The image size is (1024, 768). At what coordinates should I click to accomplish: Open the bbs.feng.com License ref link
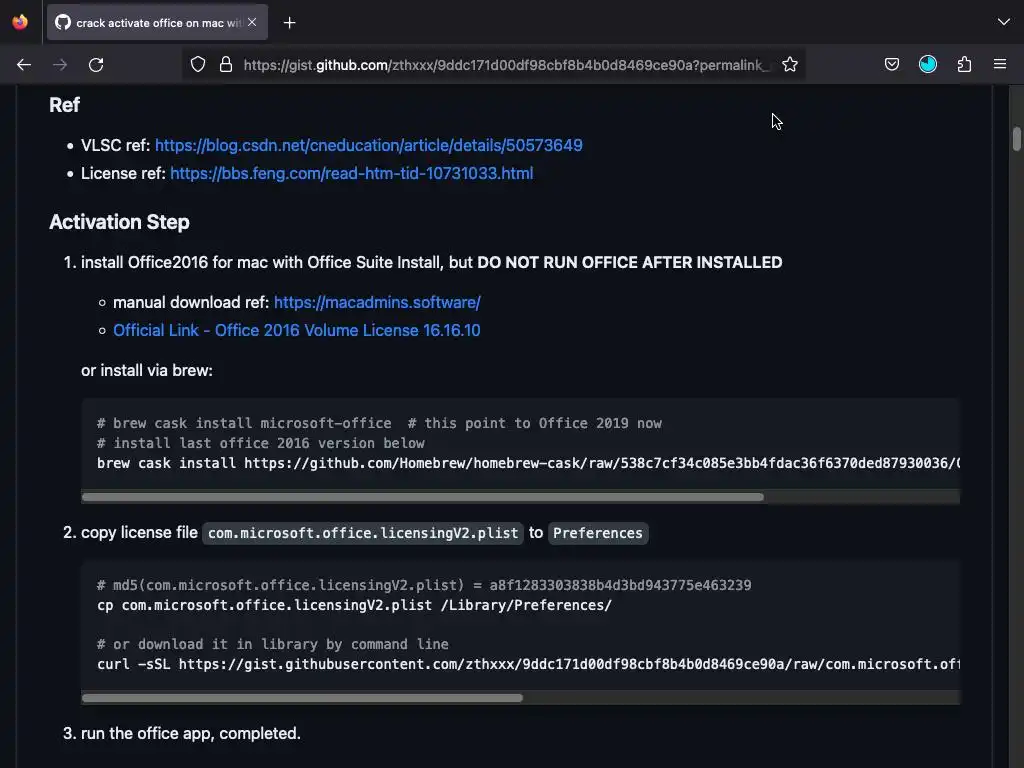pos(351,173)
